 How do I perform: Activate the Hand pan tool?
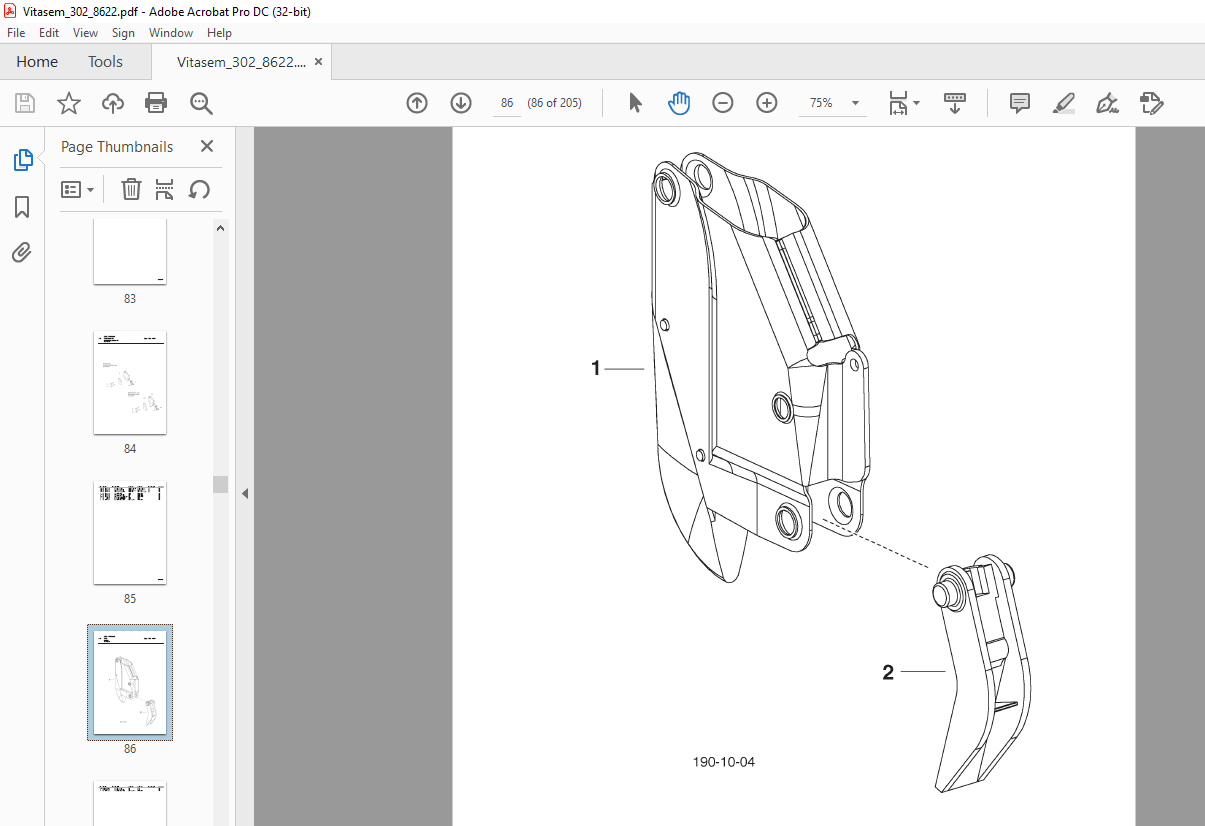(x=679, y=103)
